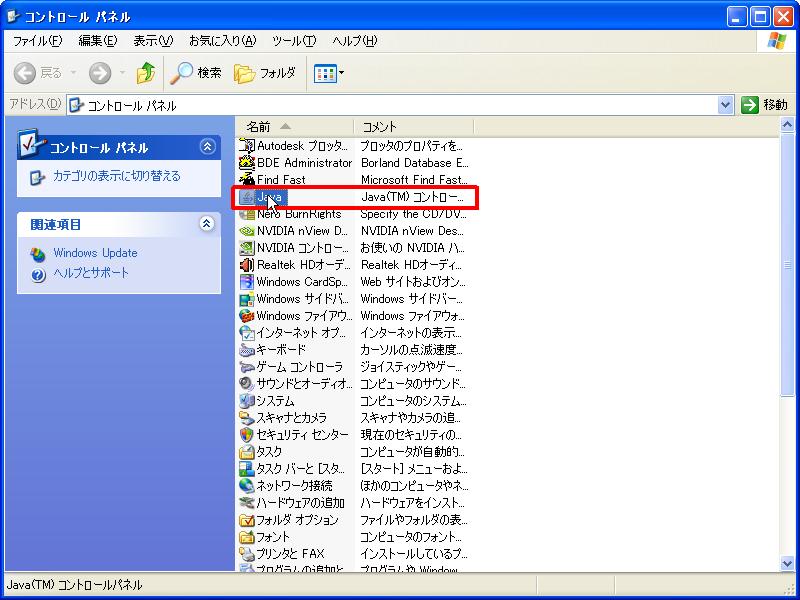800x600 pixels.
Task: Click the 検索 toolbar button
Action: tap(196, 73)
